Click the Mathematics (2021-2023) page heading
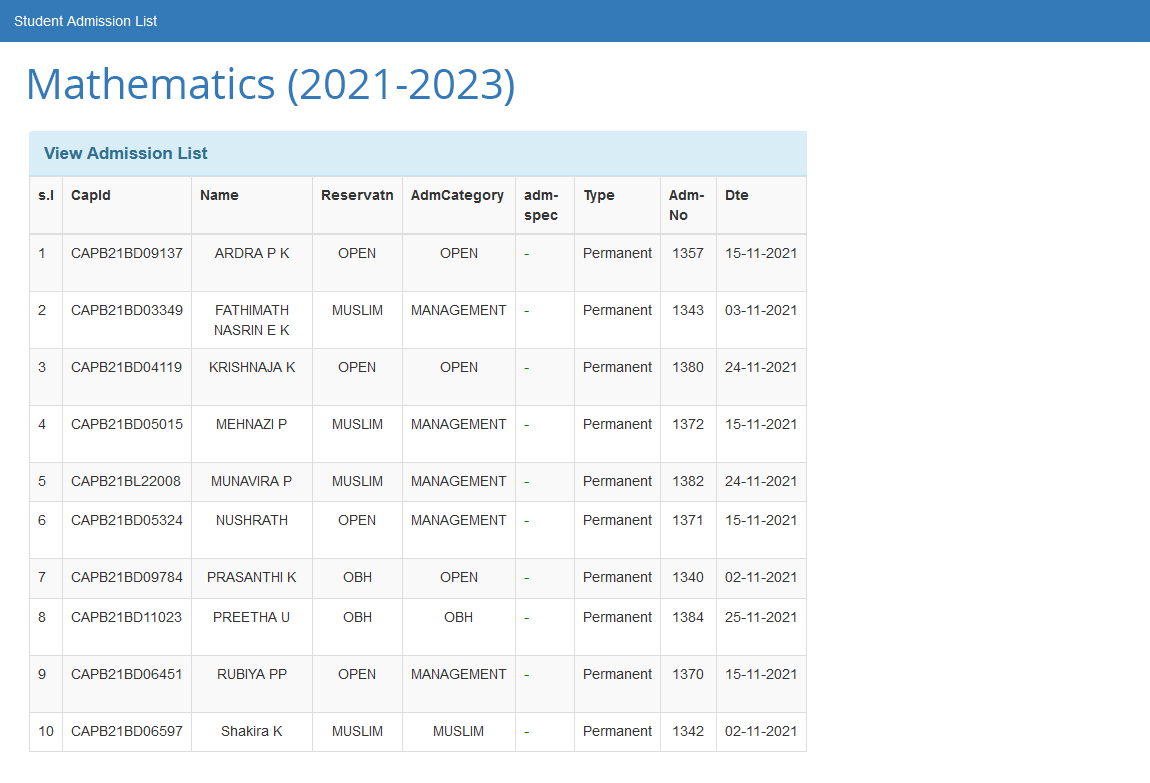This screenshot has height=783, width=1150. tap(270, 84)
